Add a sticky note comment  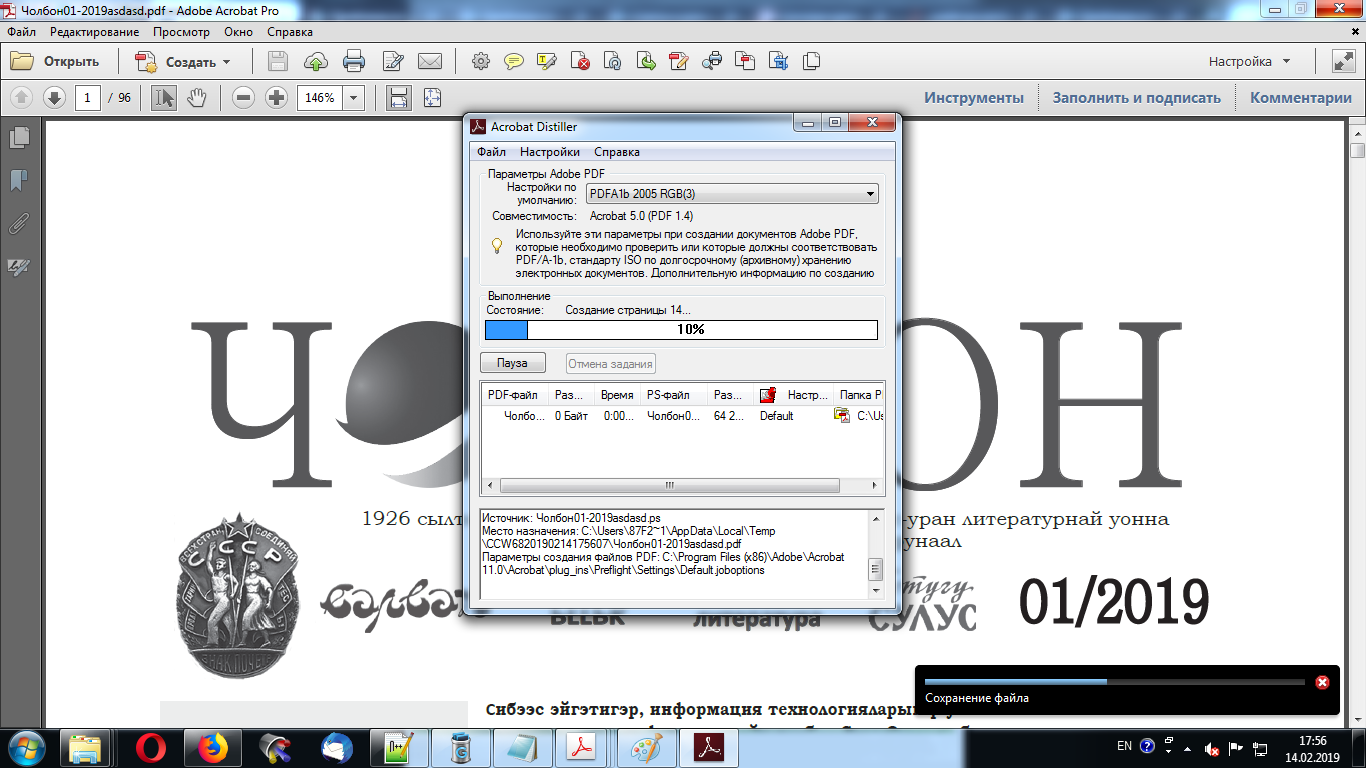click(514, 62)
